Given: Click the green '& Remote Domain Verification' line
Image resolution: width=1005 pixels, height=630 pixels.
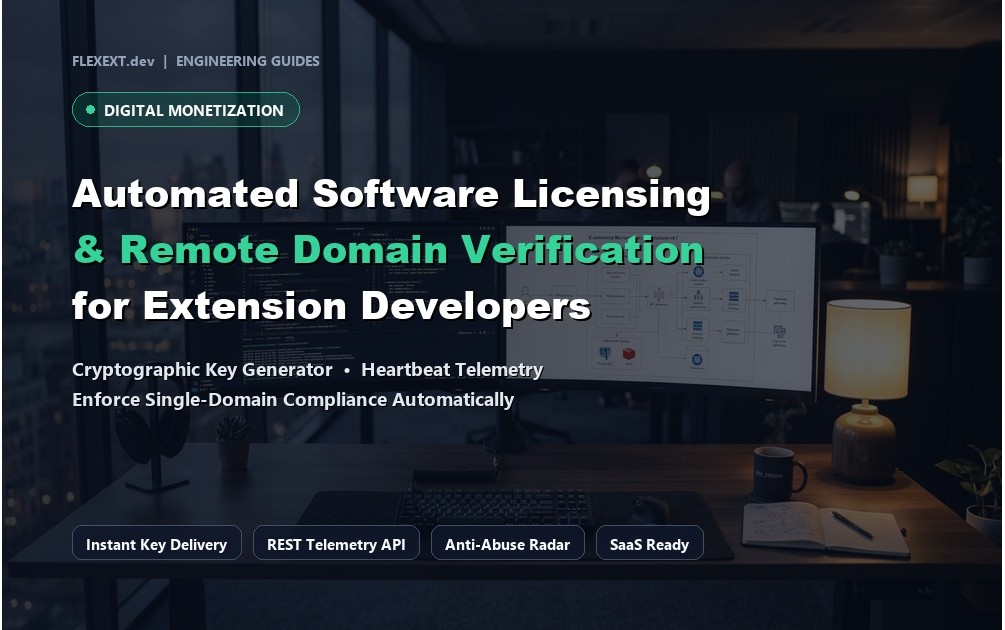Looking at the screenshot, I should coord(389,249).
